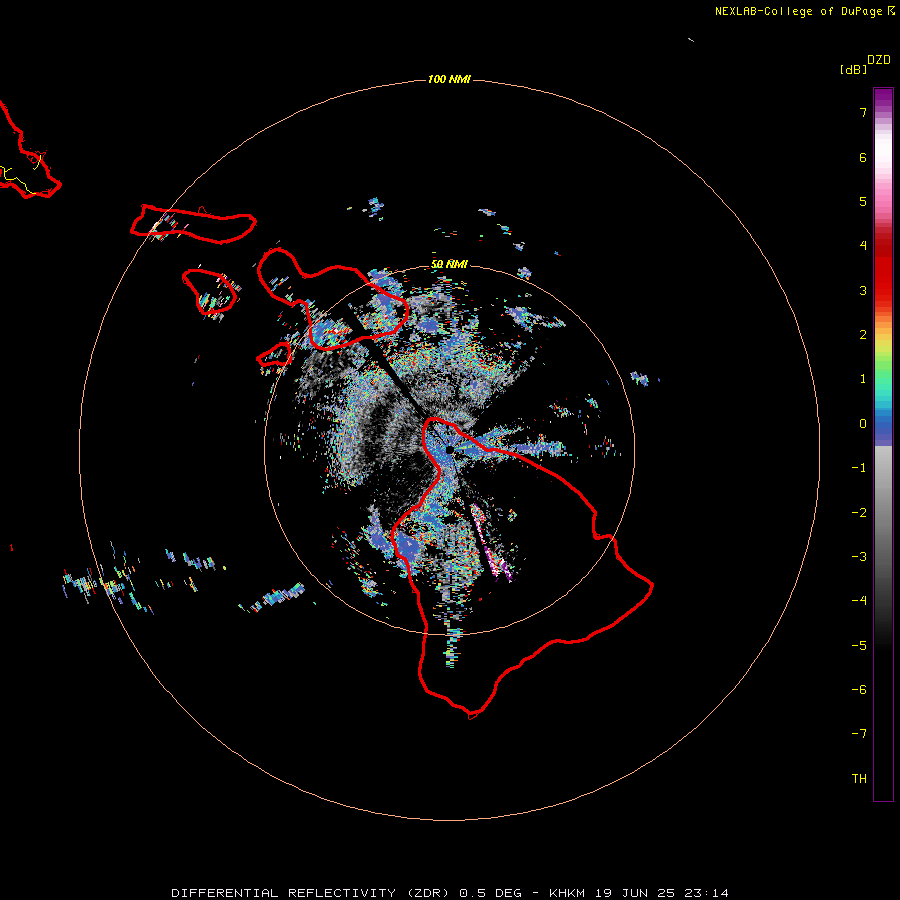Click the NEXLAB-College of DuPage watermark text
The width and height of the screenshot is (900, 900).
[805, 11]
